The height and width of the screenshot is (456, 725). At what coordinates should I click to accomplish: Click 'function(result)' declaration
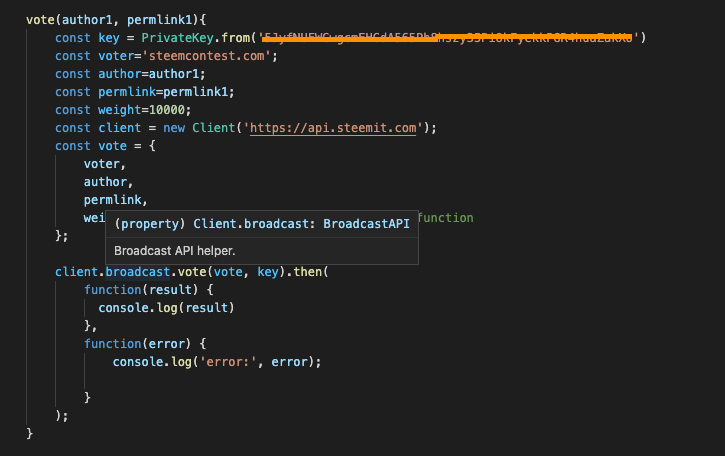click(x=141, y=290)
